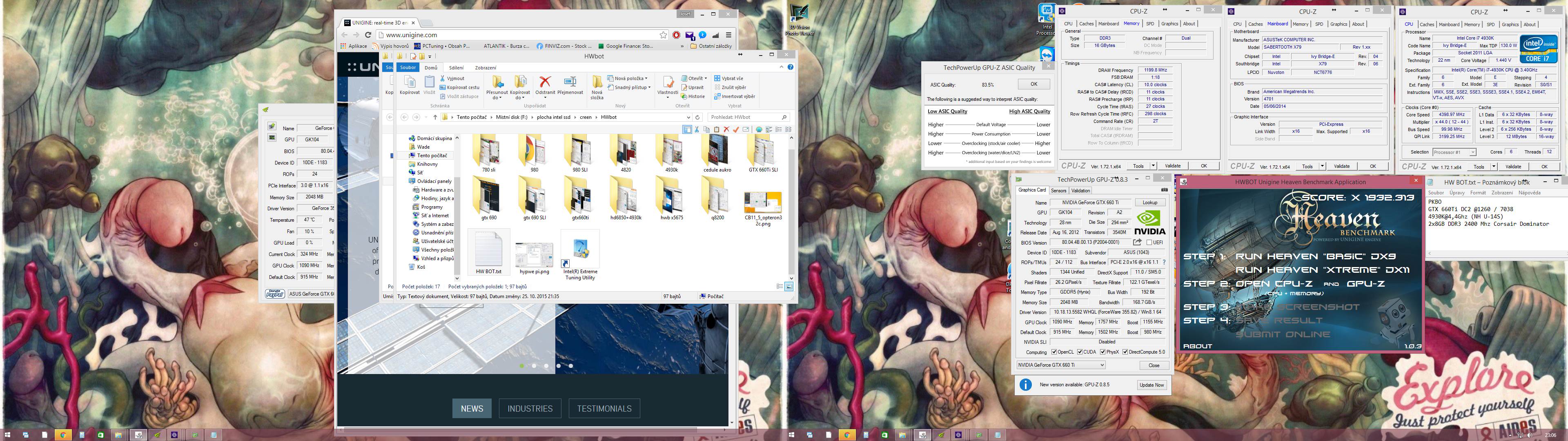Screen dimensions: 1568x441
Task: Click 3D Vision Photo Viewer desktop icon
Action: 799,20
